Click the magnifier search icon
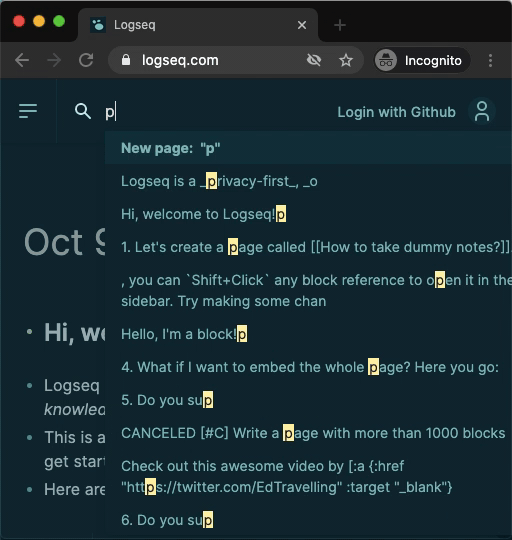512x540 pixels. click(x=83, y=111)
